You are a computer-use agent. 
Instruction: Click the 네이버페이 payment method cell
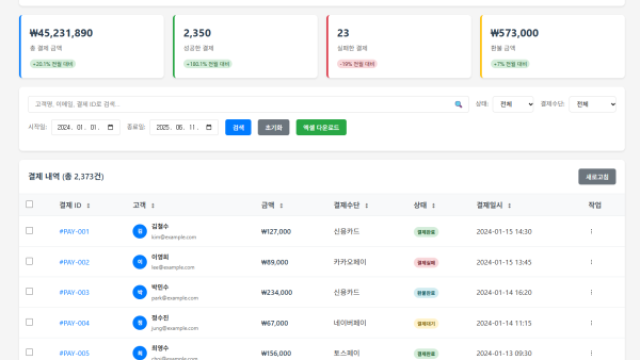pos(350,323)
